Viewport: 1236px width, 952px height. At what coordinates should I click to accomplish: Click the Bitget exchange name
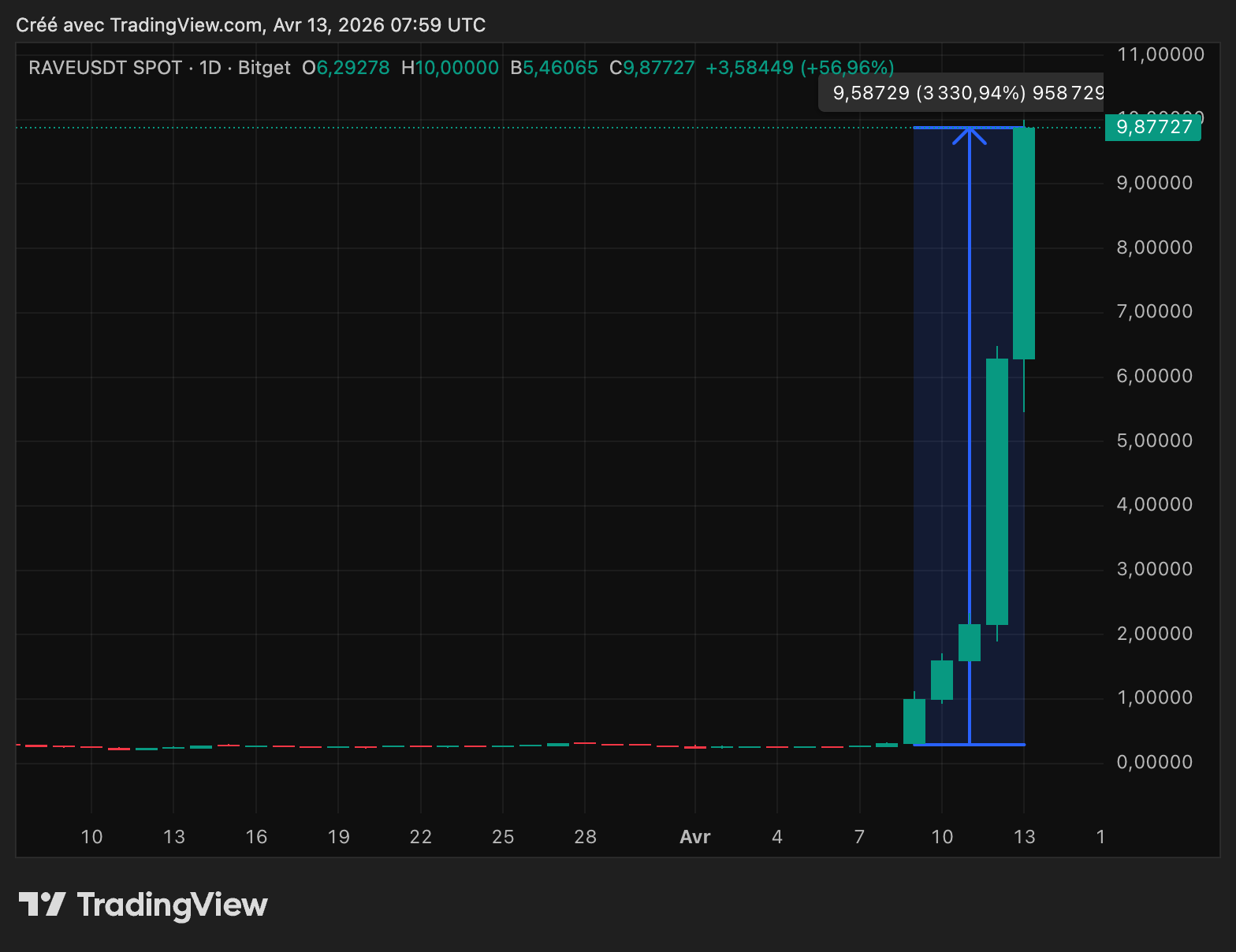tap(264, 68)
